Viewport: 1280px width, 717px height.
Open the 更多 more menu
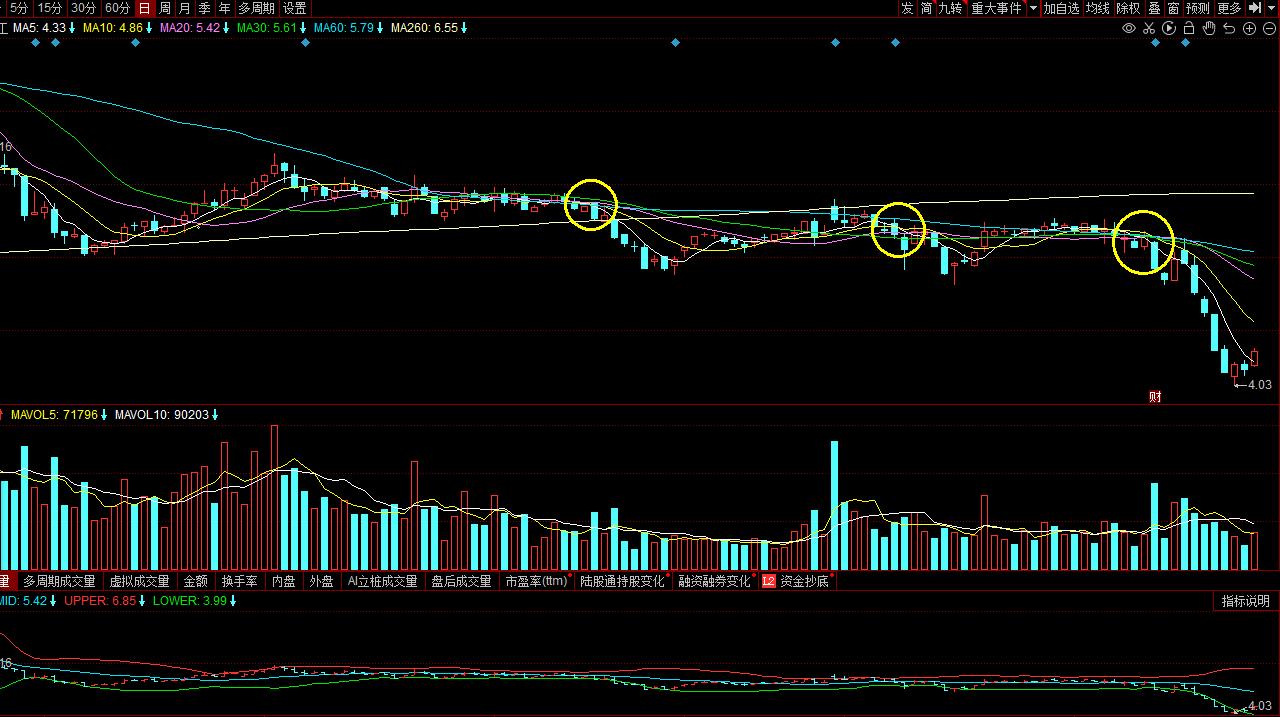(1229, 8)
